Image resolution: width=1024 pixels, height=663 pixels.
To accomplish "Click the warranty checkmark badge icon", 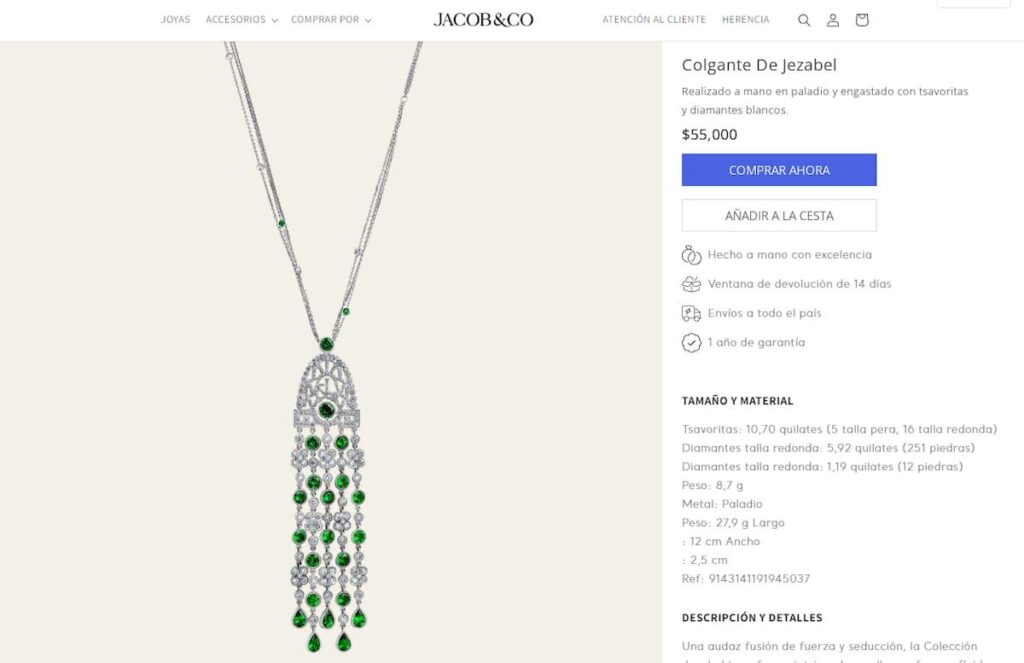I will click(691, 343).
